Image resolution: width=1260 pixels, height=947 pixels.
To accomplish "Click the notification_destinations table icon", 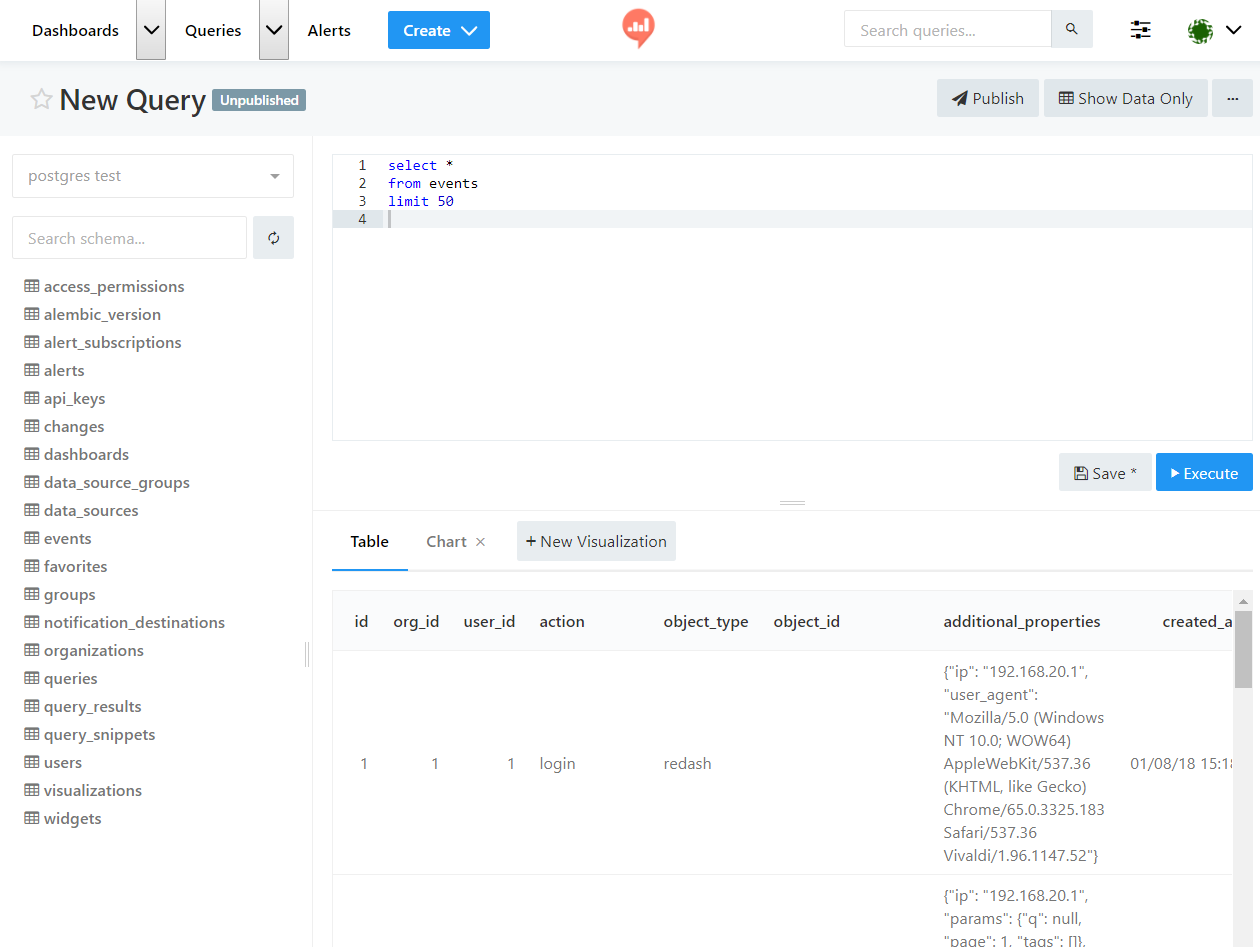I will click(32, 623).
